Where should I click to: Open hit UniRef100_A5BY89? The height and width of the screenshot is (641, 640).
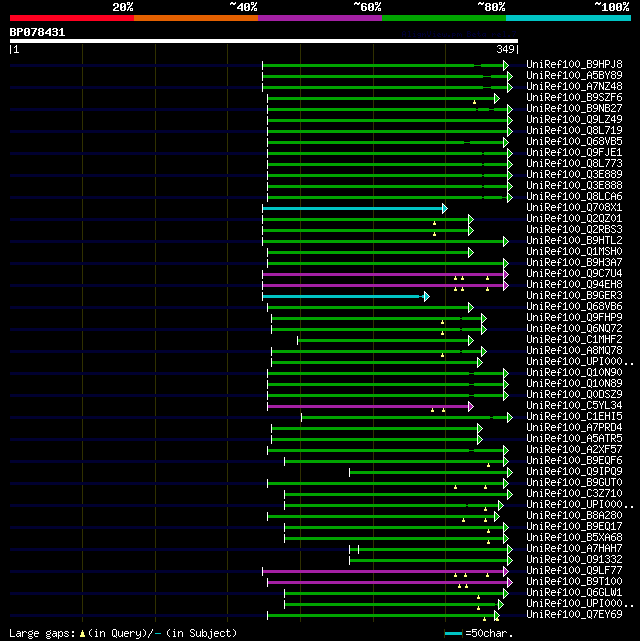click(574, 76)
